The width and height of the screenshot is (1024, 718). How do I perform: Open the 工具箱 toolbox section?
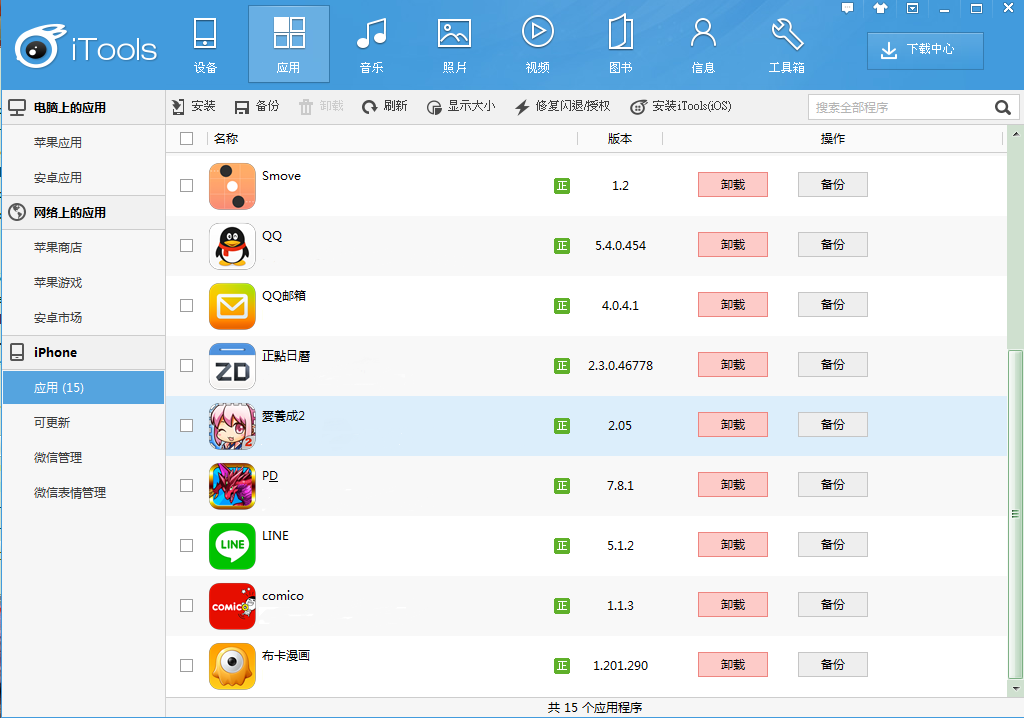[786, 44]
